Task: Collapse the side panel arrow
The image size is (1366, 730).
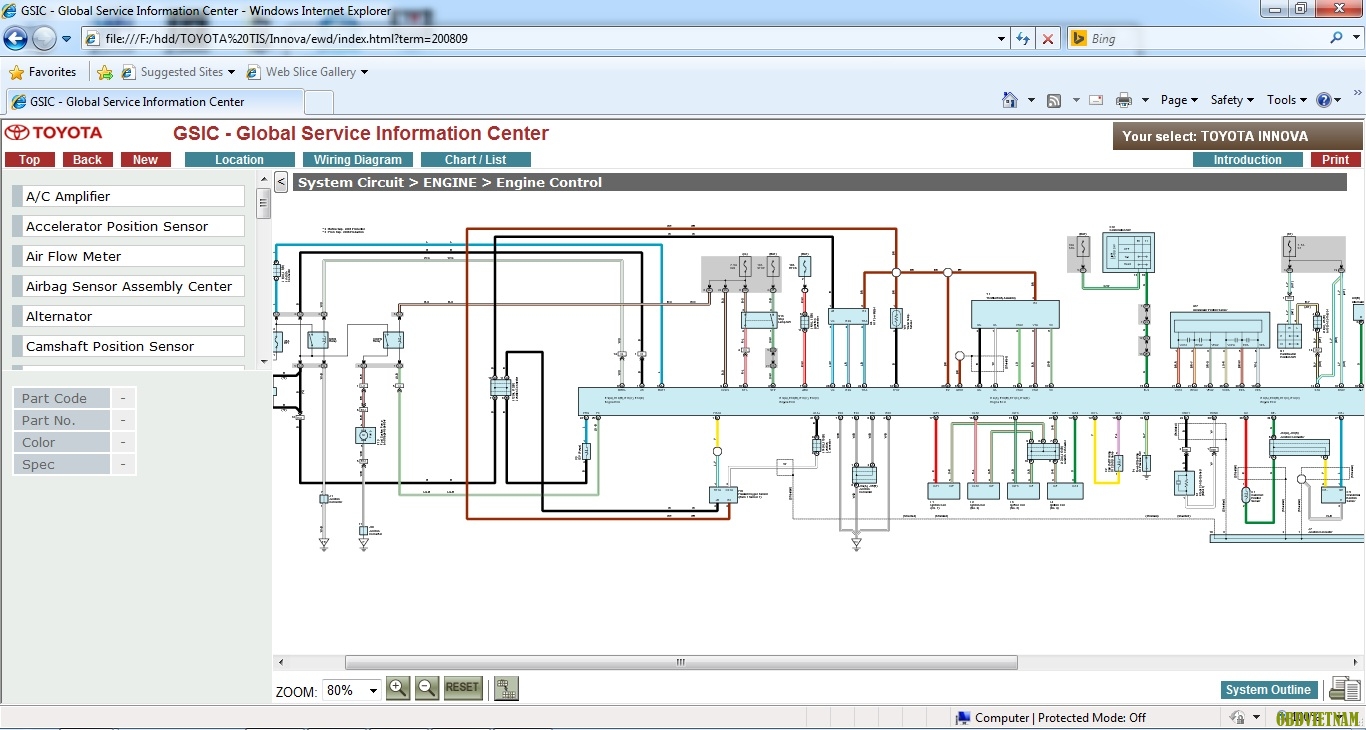Action: click(281, 182)
